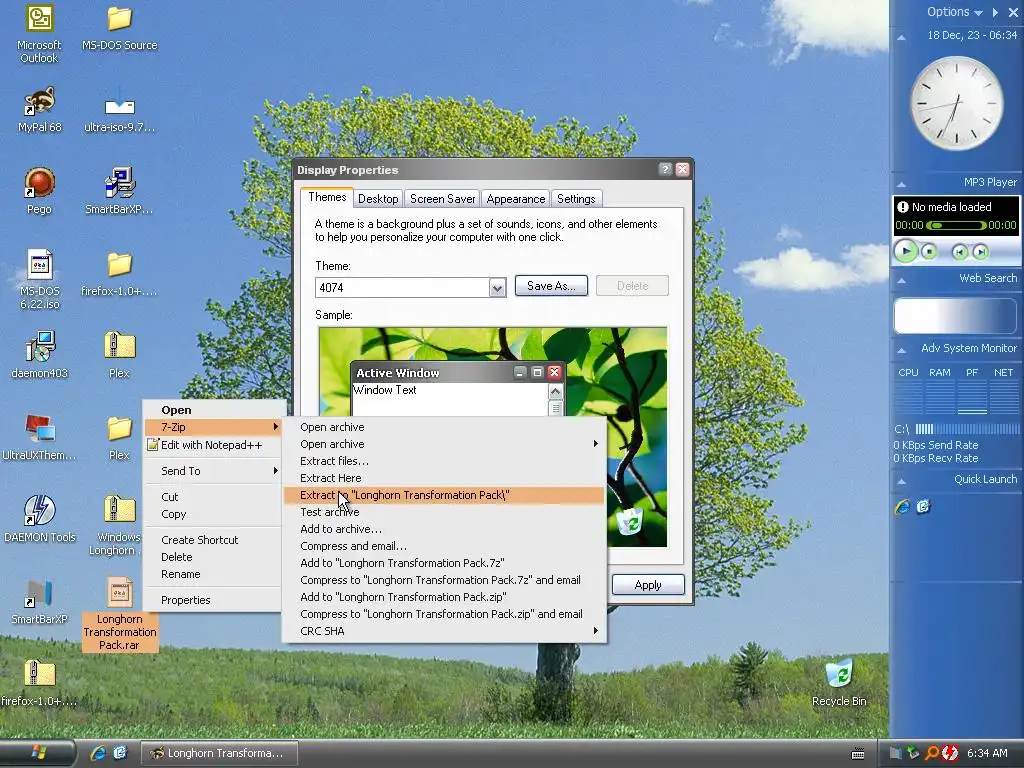The height and width of the screenshot is (768, 1024).
Task: Click the Display Properties help question-mark button
Action: coord(665,169)
